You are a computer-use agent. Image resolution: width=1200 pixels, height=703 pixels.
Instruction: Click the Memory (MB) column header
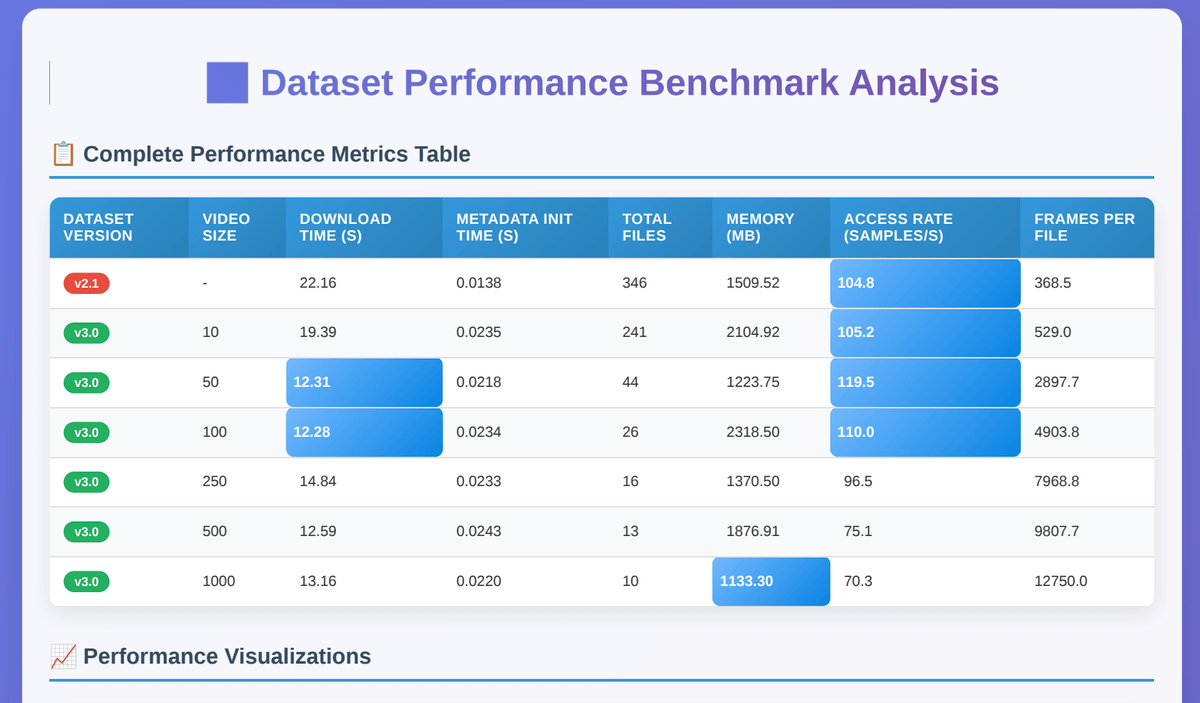(x=760, y=227)
